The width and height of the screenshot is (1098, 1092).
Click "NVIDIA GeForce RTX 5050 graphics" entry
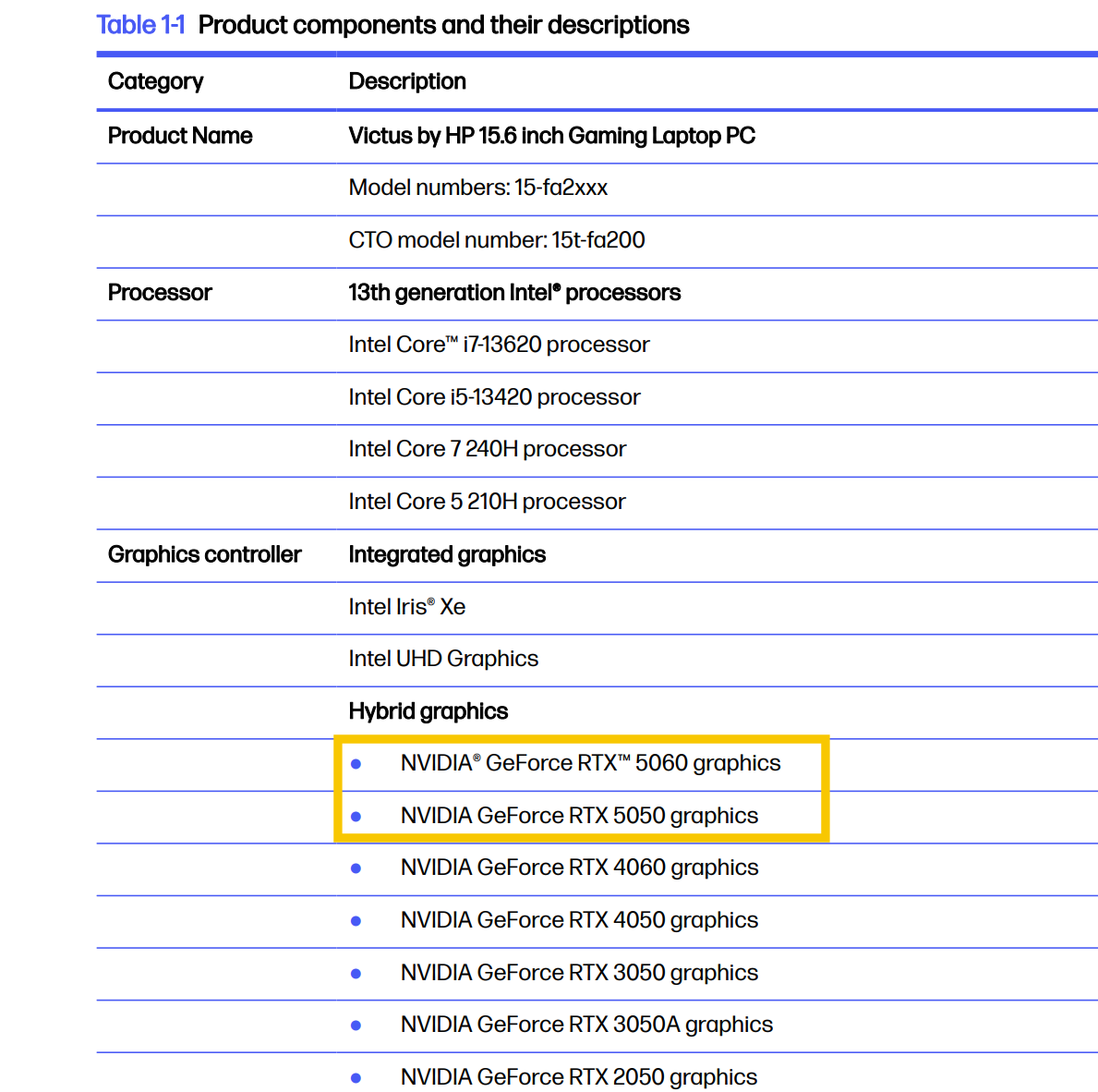coord(579,816)
